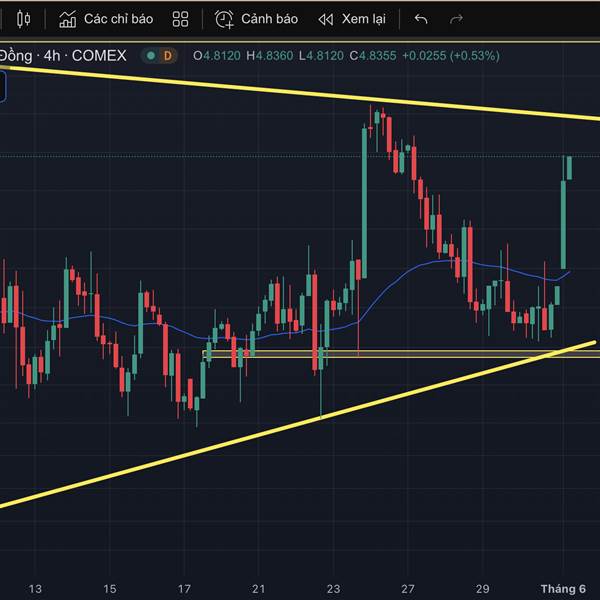Start bar replay with 'Xem lại'

(352, 19)
